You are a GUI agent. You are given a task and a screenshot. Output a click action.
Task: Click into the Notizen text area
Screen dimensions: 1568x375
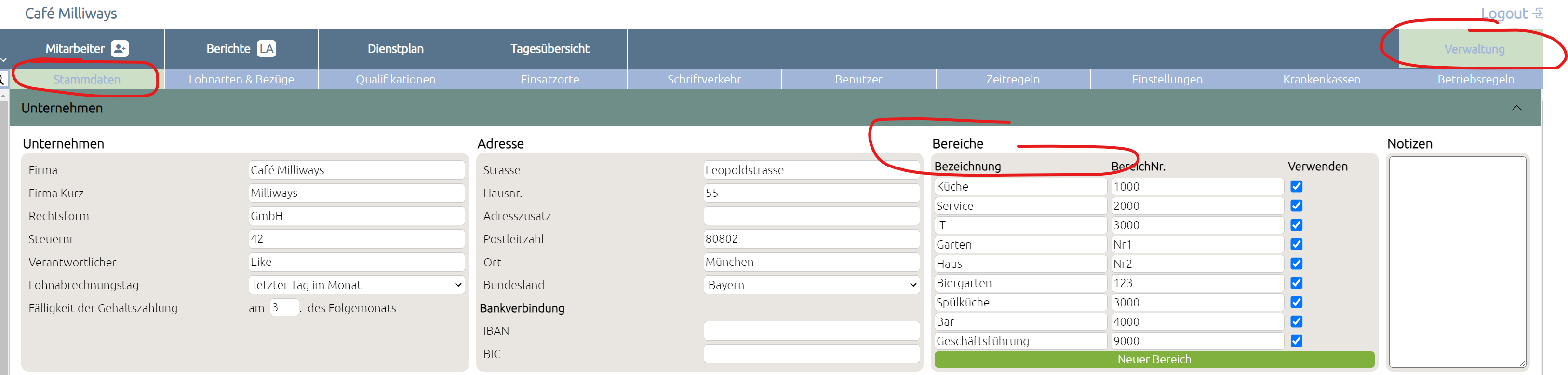point(1457,262)
